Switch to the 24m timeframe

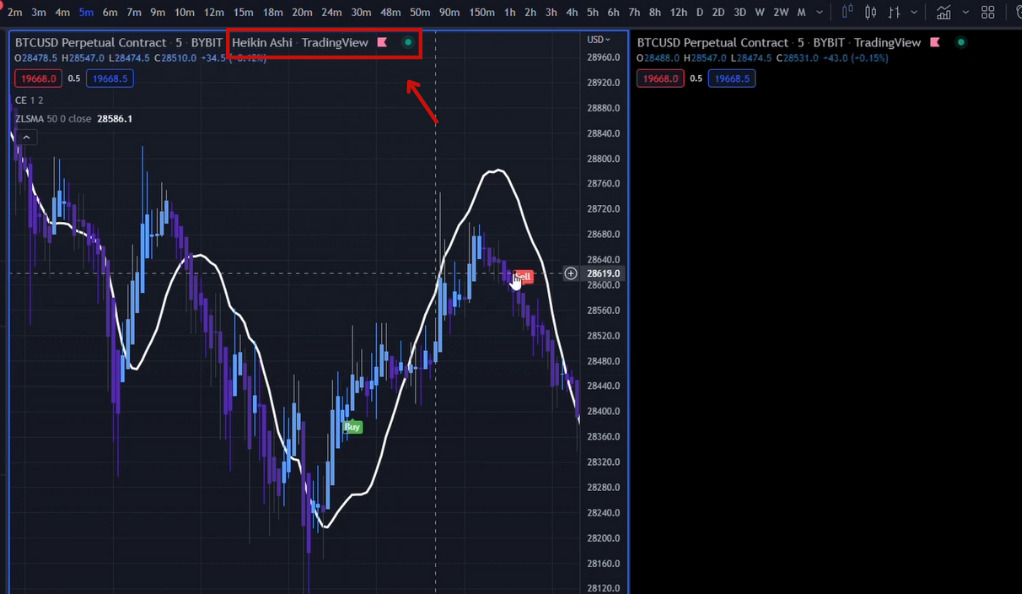pos(331,12)
